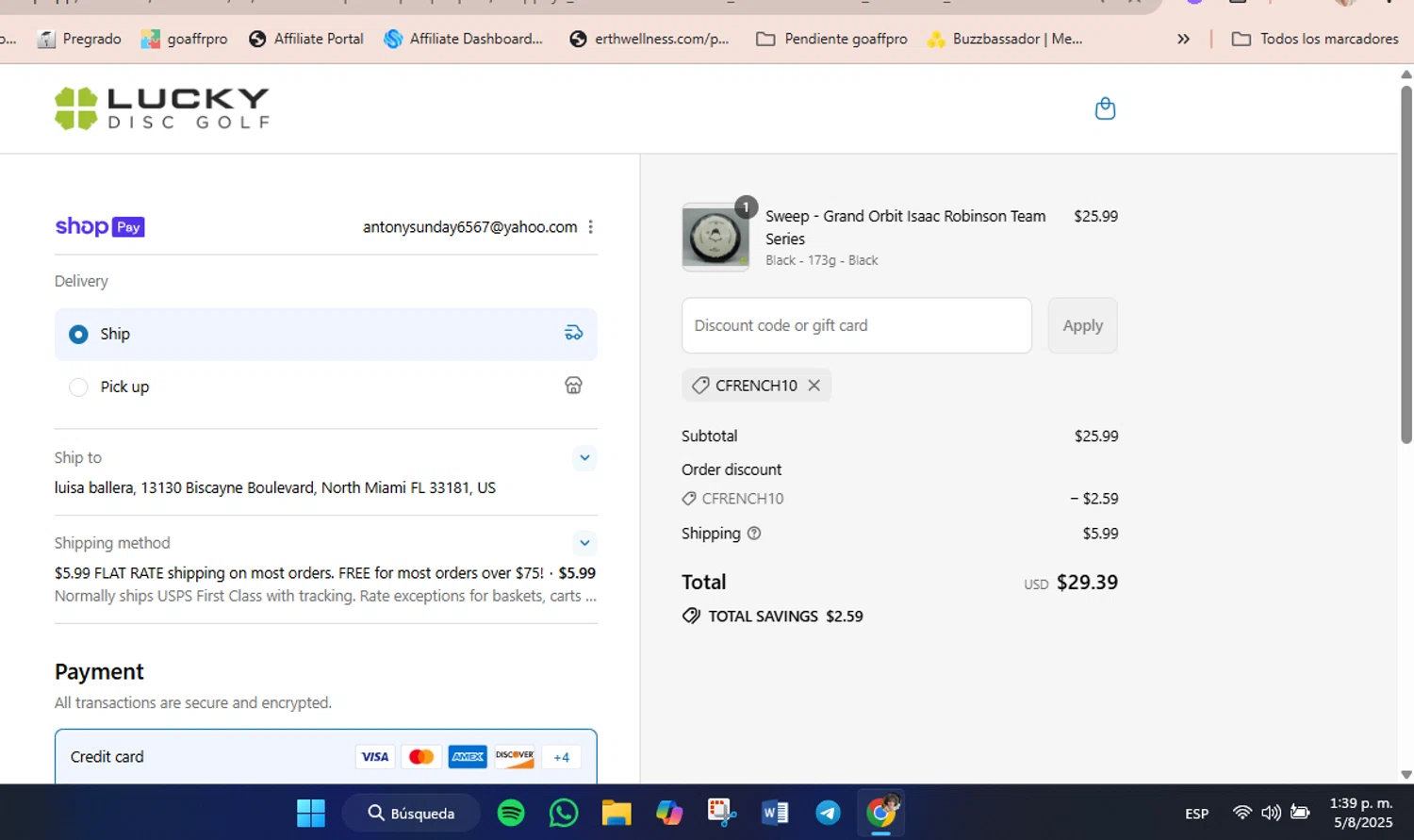This screenshot has width=1414, height=840.
Task: Click the vertical page scrollbar thumb
Action: [x=1406, y=264]
